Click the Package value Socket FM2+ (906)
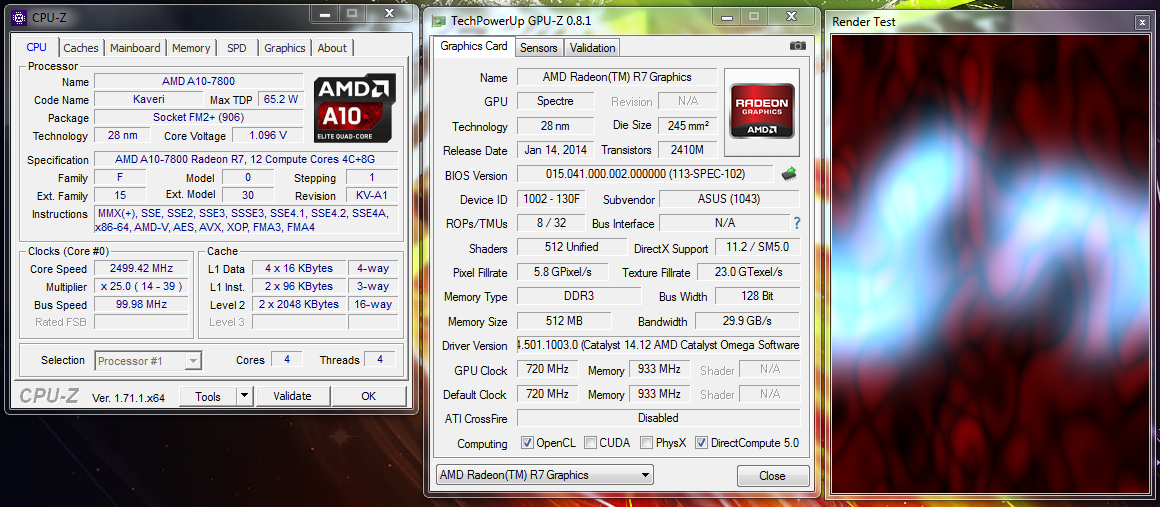Image resolution: width=1160 pixels, height=507 pixels. tap(198, 117)
